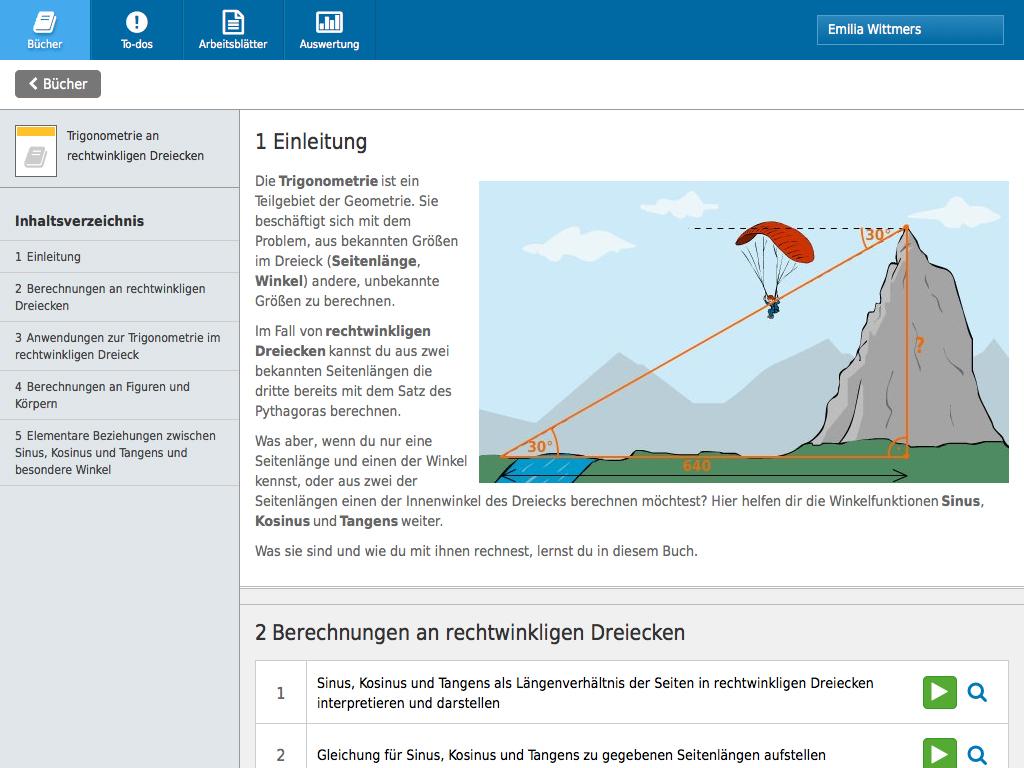Open the To-dos exclamation icon
The width and height of the screenshot is (1024, 768).
click(137, 22)
